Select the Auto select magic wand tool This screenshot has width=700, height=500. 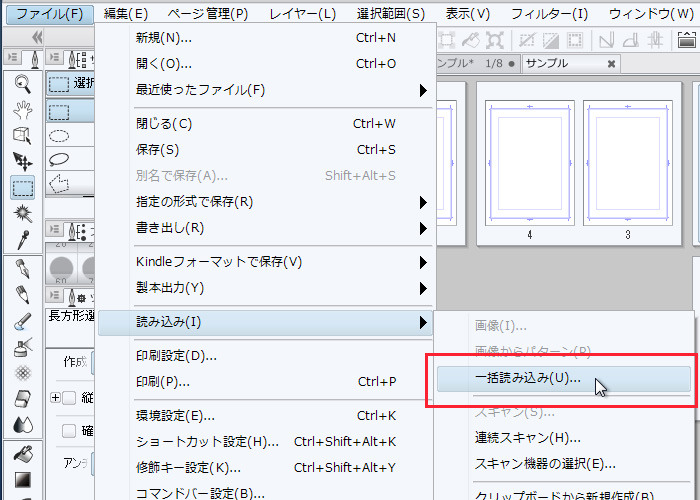click(22, 214)
